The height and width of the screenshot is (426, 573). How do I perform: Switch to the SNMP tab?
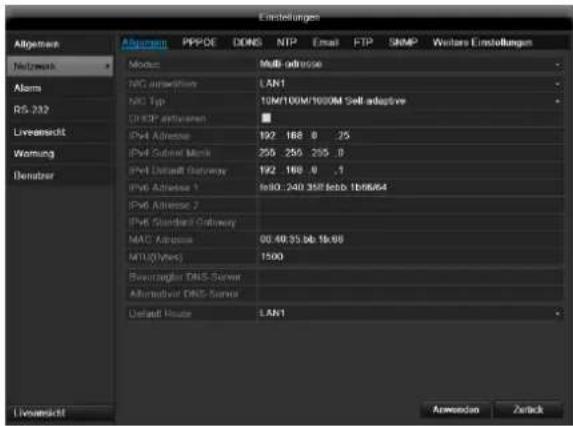[403, 42]
